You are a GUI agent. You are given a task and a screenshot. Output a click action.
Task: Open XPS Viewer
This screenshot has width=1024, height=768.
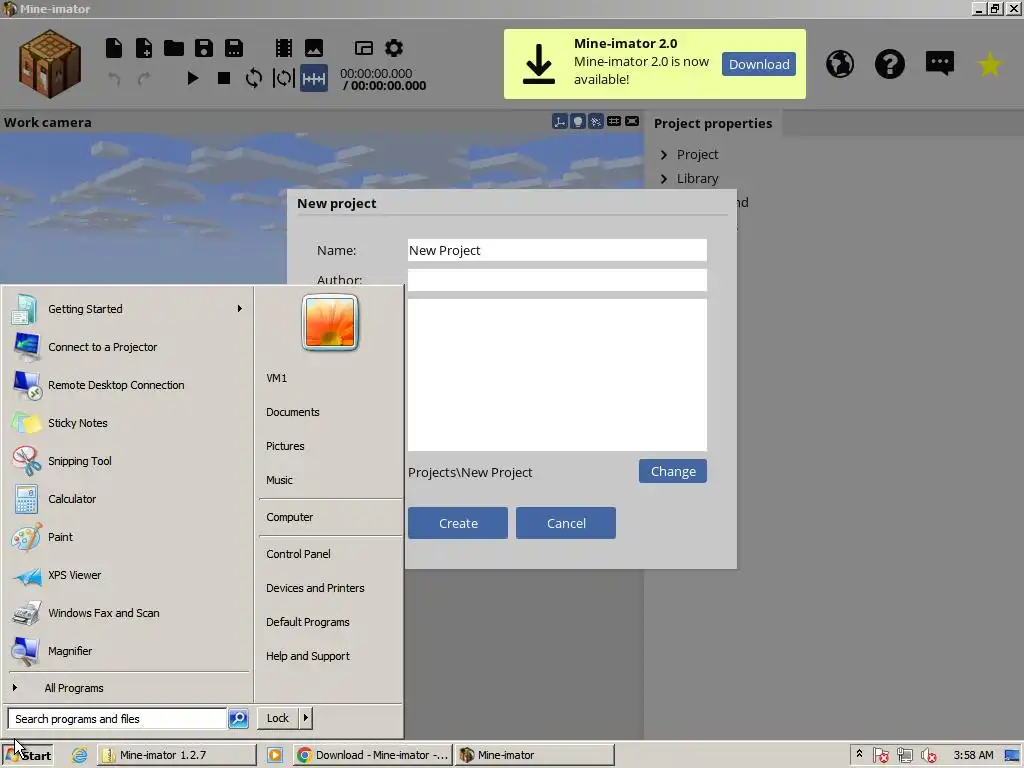pos(128,575)
